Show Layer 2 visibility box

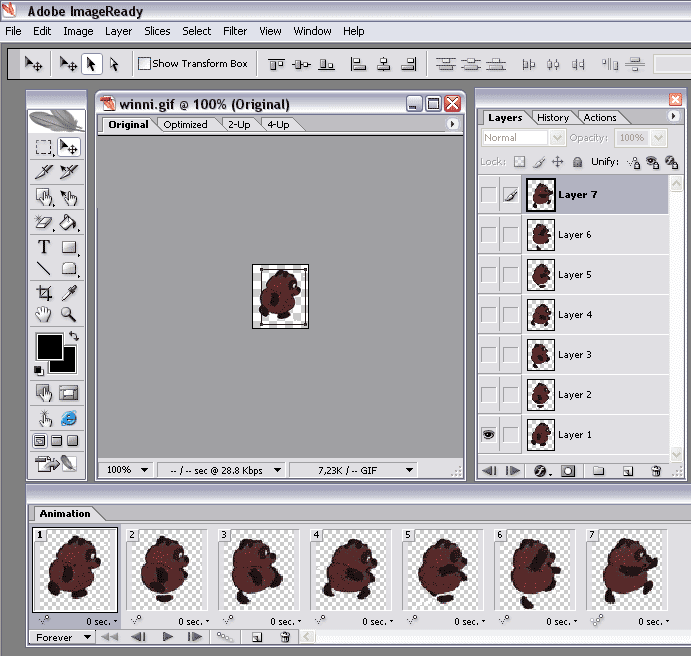tap(488, 395)
